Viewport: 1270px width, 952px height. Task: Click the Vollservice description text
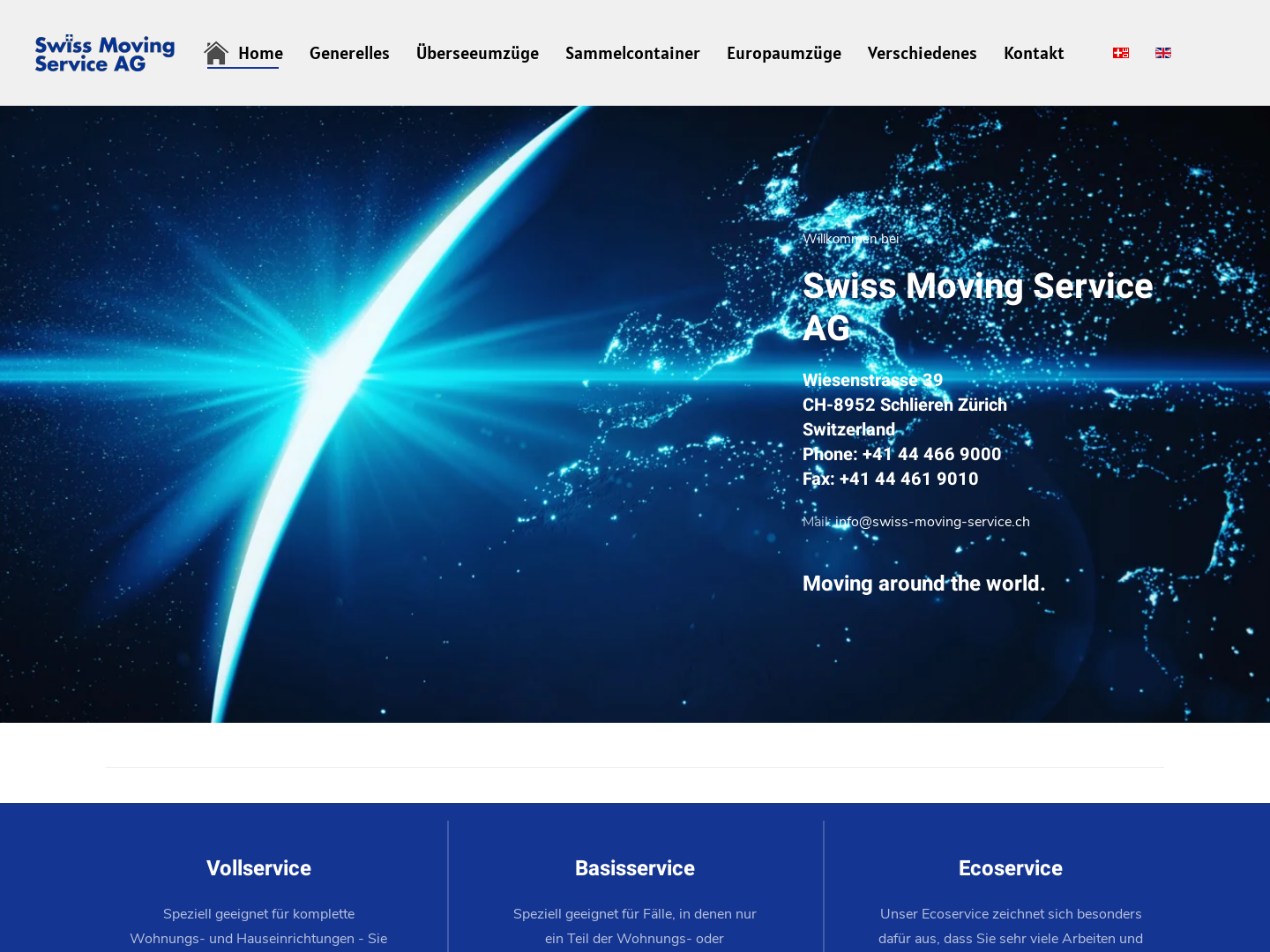point(258,927)
